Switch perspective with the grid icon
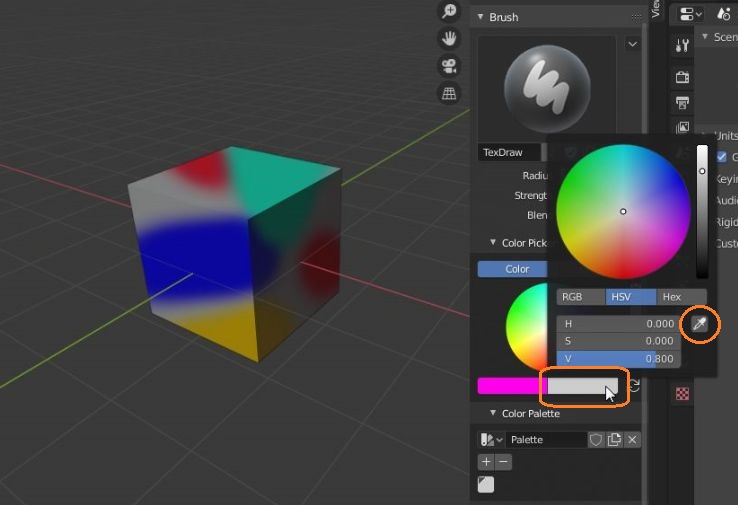The height and width of the screenshot is (505, 738). [x=449, y=93]
